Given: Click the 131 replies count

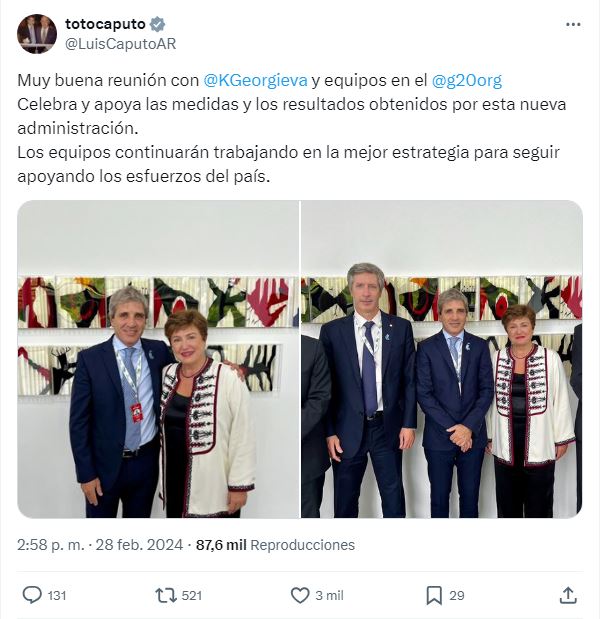Looking at the screenshot, I should click(x=56, y=595).
